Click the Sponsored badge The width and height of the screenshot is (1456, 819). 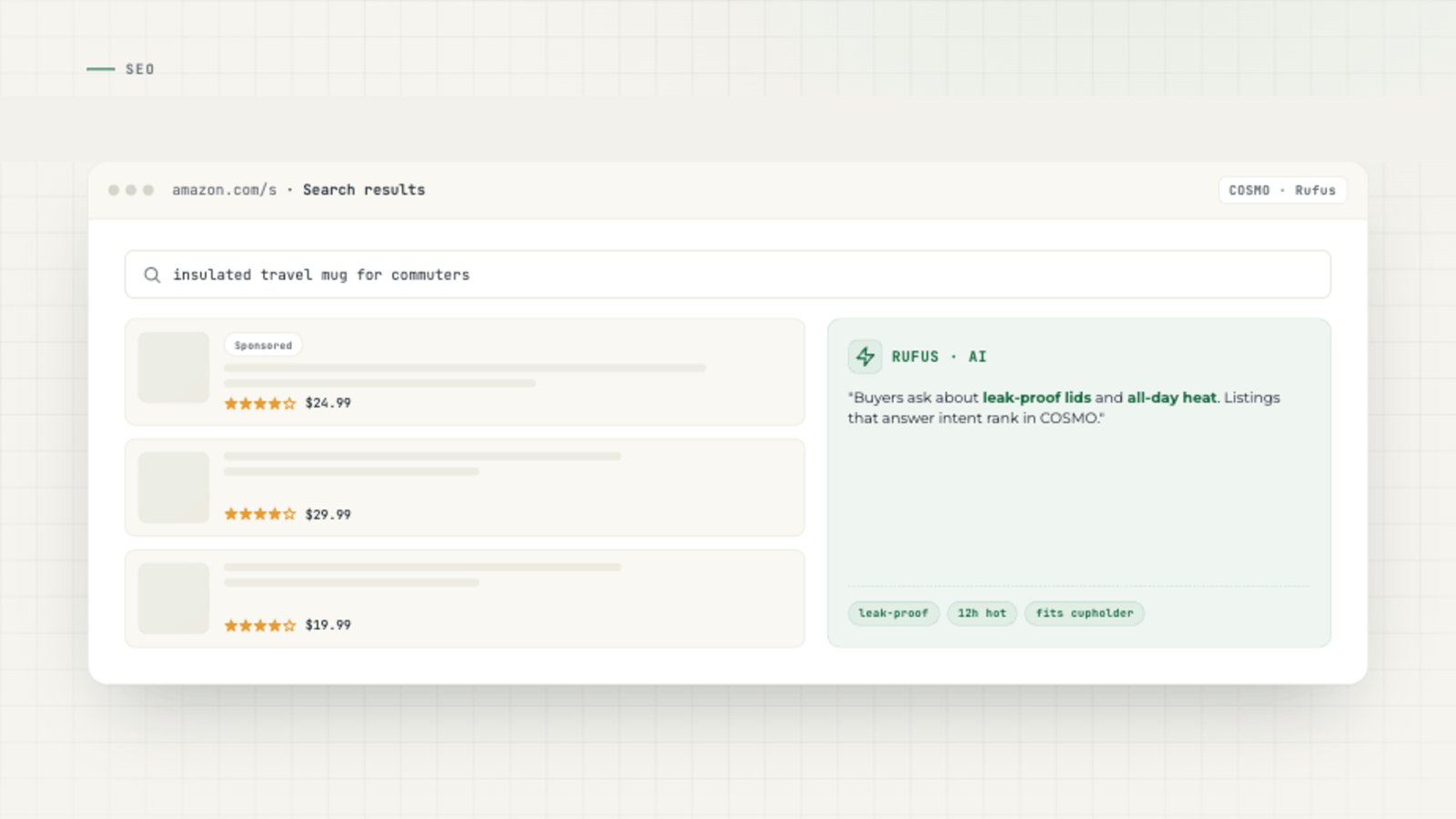point(263,346)
